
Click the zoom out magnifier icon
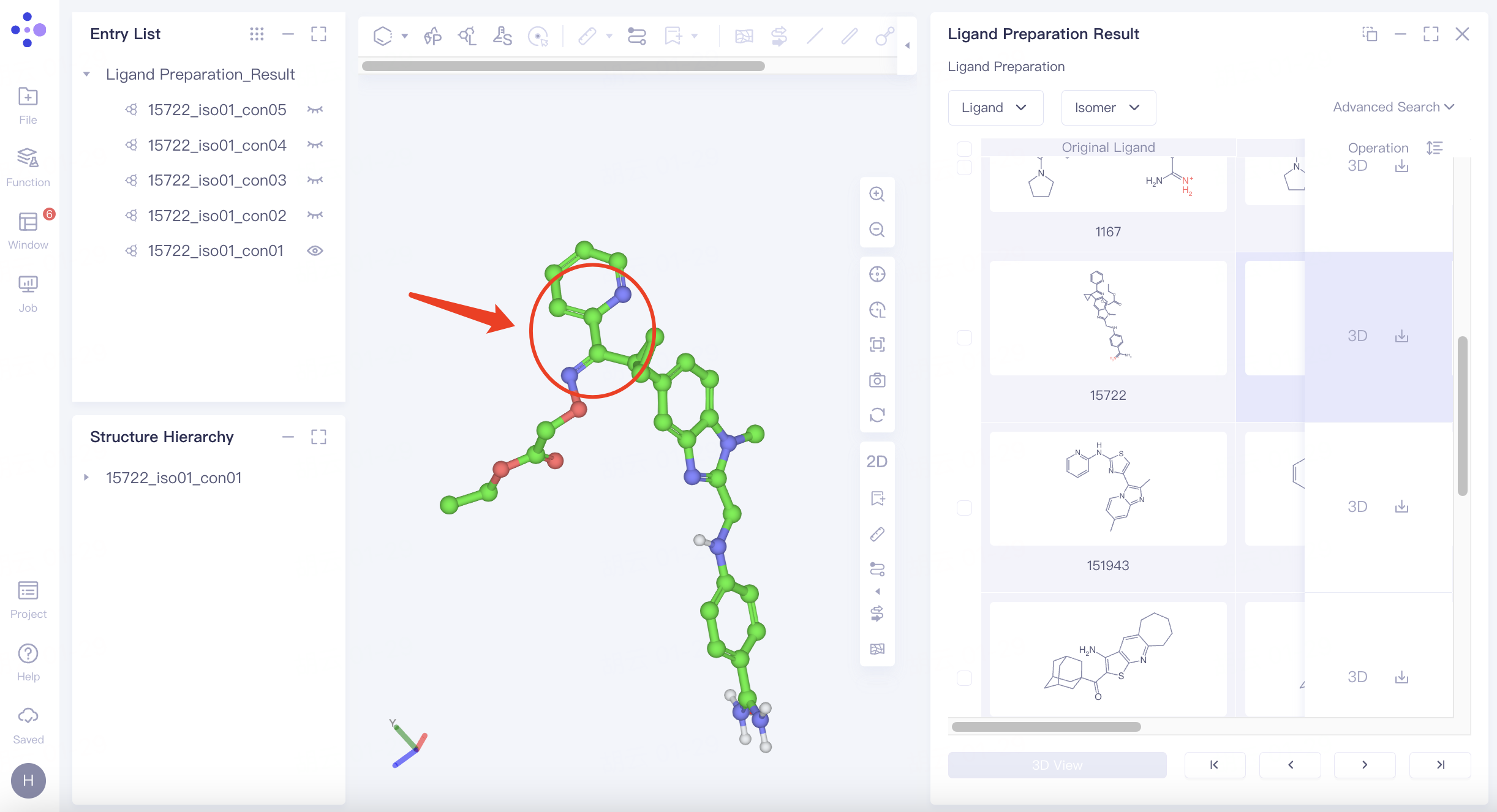coord(877,230)
